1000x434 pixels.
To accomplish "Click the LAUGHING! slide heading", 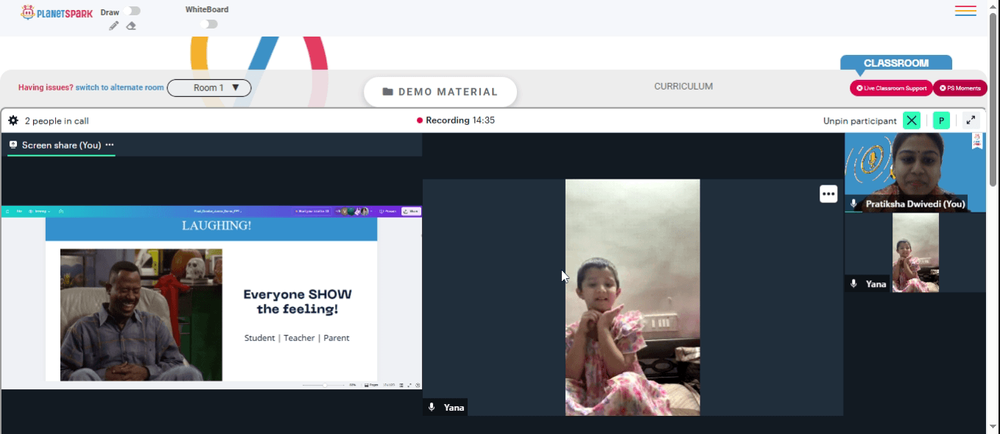I will tap(216, 226).
